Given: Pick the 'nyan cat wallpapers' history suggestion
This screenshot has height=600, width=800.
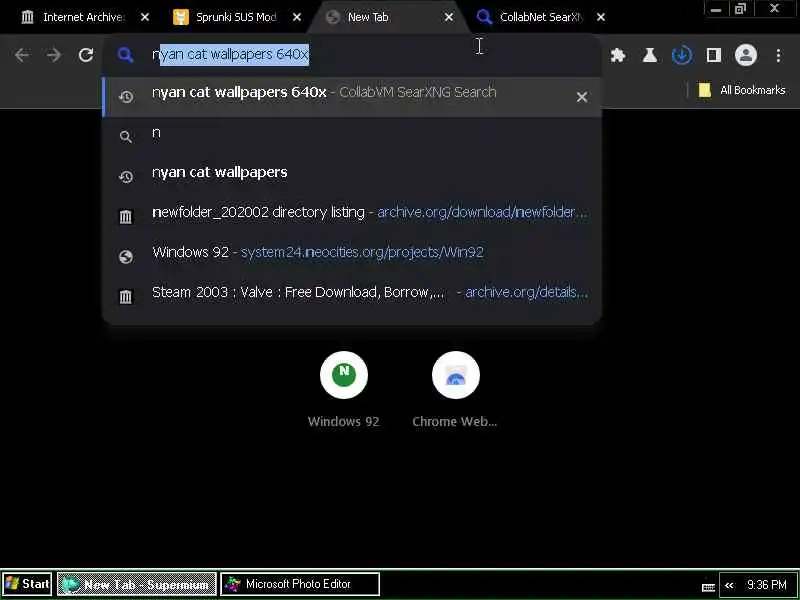Looking at the screenshot, I should [x=352, y=176].
